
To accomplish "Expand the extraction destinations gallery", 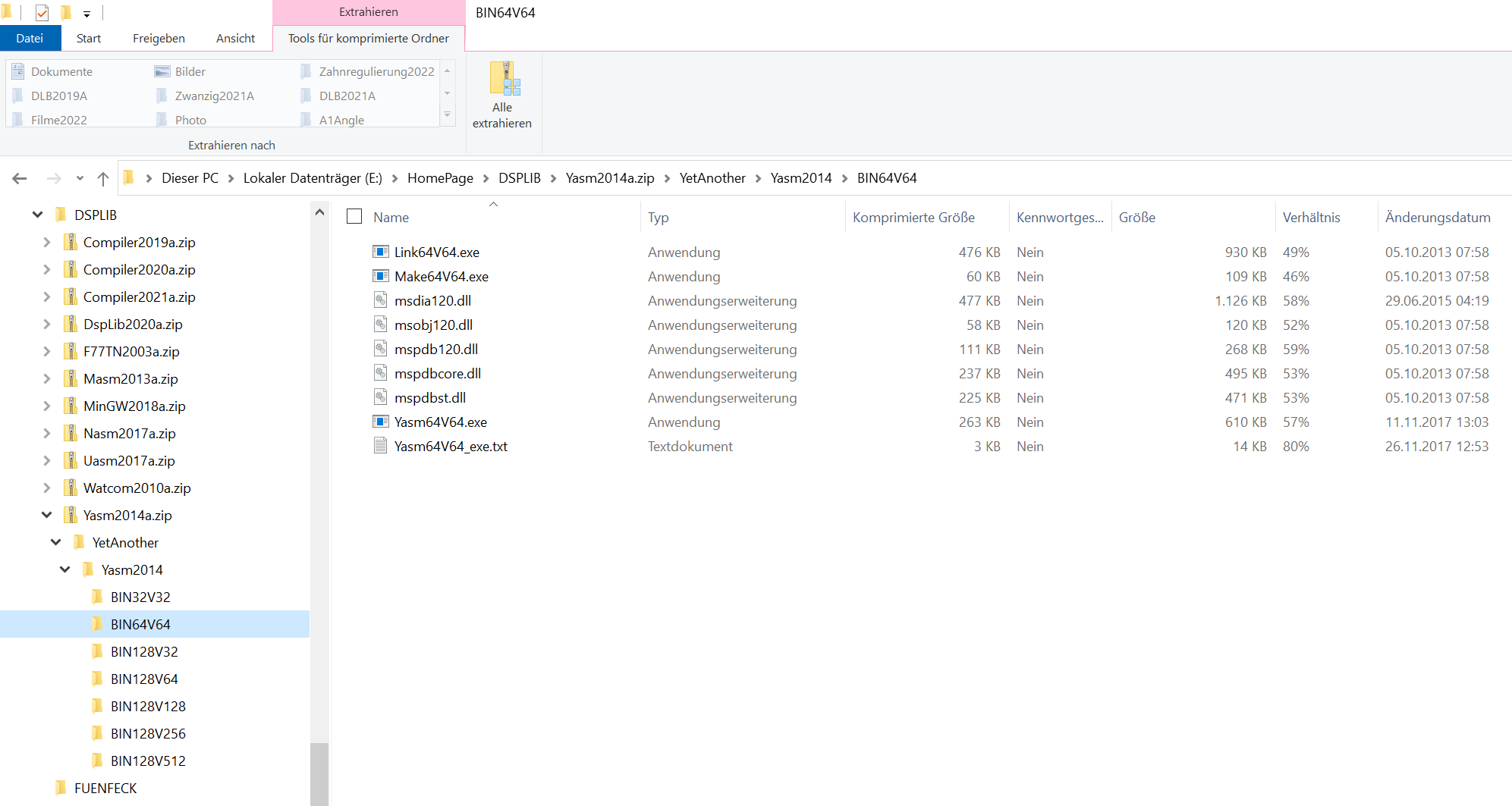I will (448, 114).
